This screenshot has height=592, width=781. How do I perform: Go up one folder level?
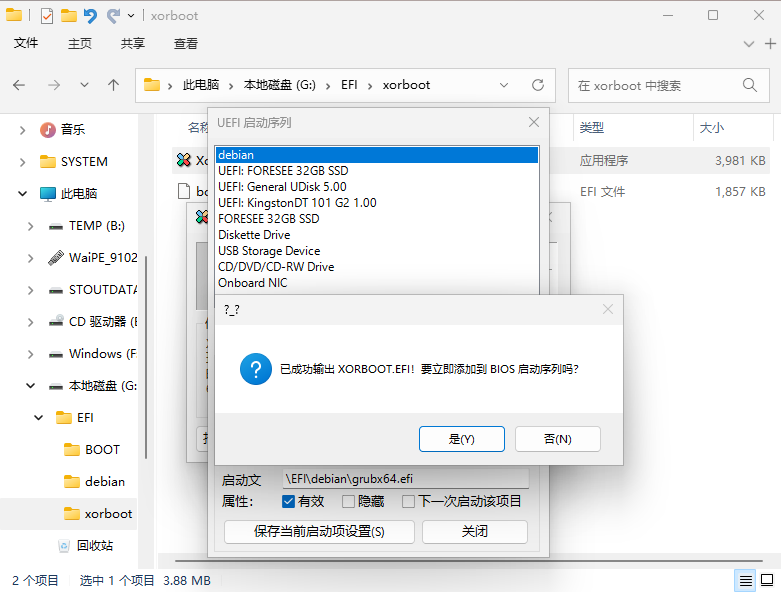[x=114, y=85]
